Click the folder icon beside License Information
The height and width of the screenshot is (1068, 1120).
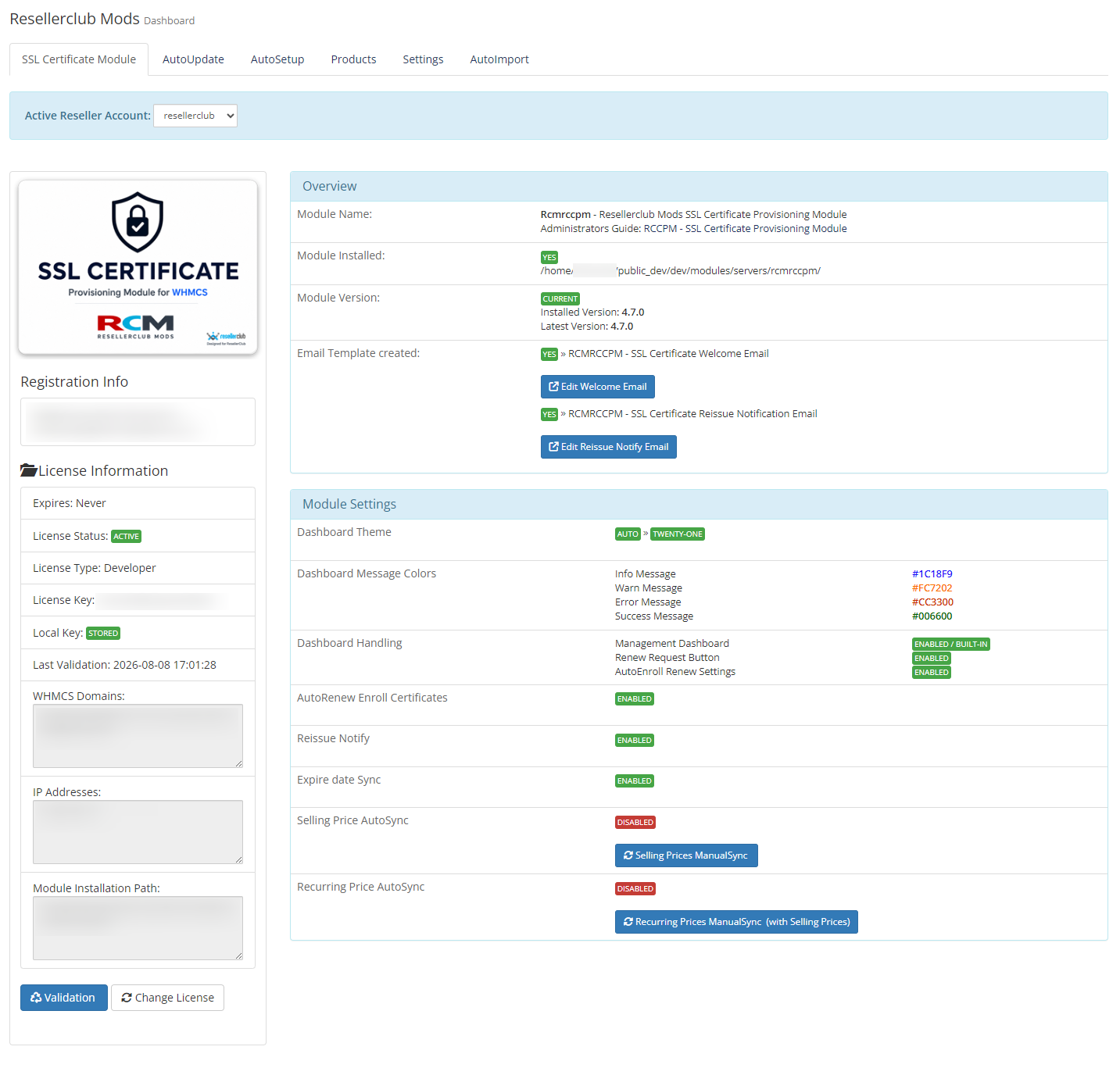tap(29, 470)
